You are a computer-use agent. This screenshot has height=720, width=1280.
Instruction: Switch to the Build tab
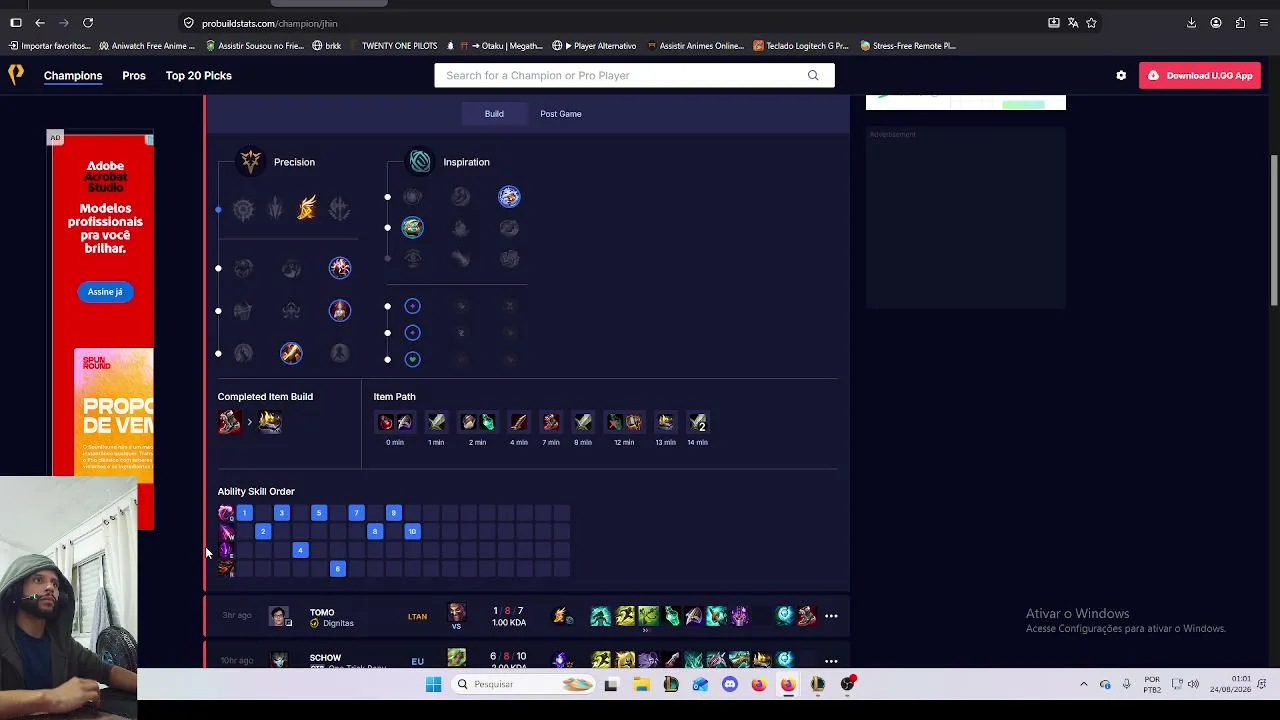click(x=494, y=114)
